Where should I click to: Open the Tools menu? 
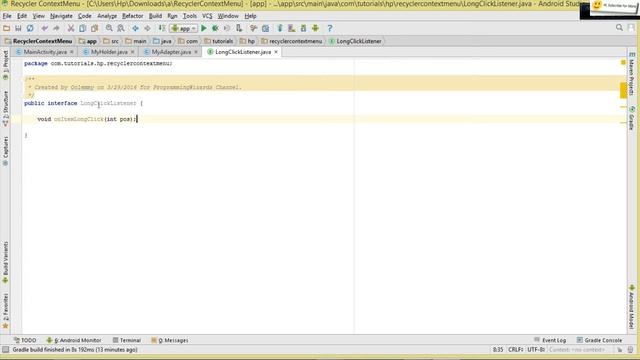tap(190, 16)
